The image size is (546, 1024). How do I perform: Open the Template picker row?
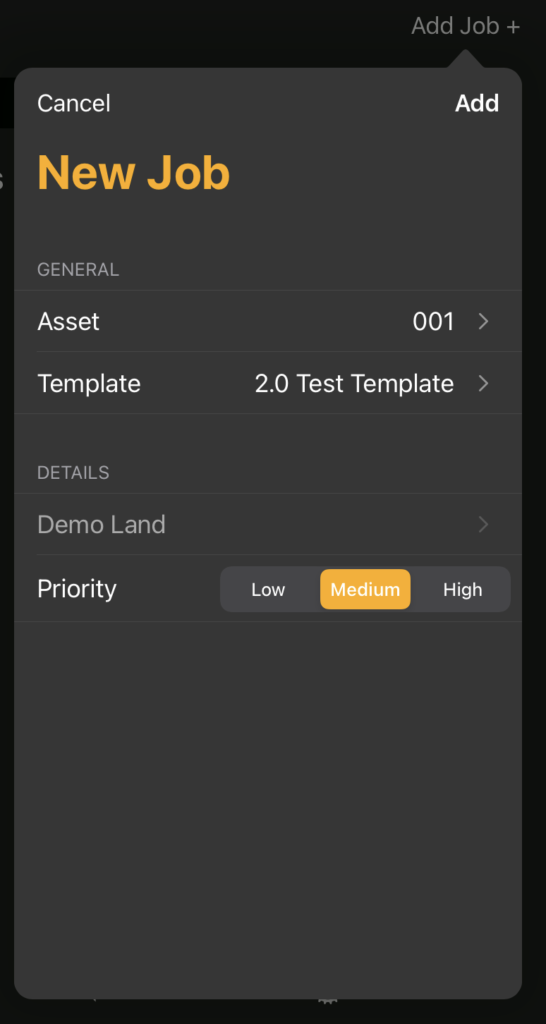268,383
